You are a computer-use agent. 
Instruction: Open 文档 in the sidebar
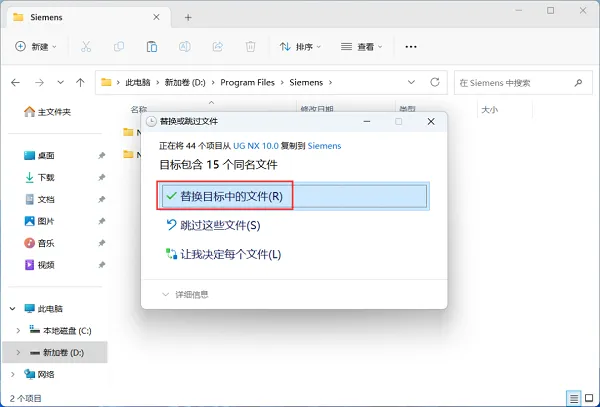click(39, 199)
